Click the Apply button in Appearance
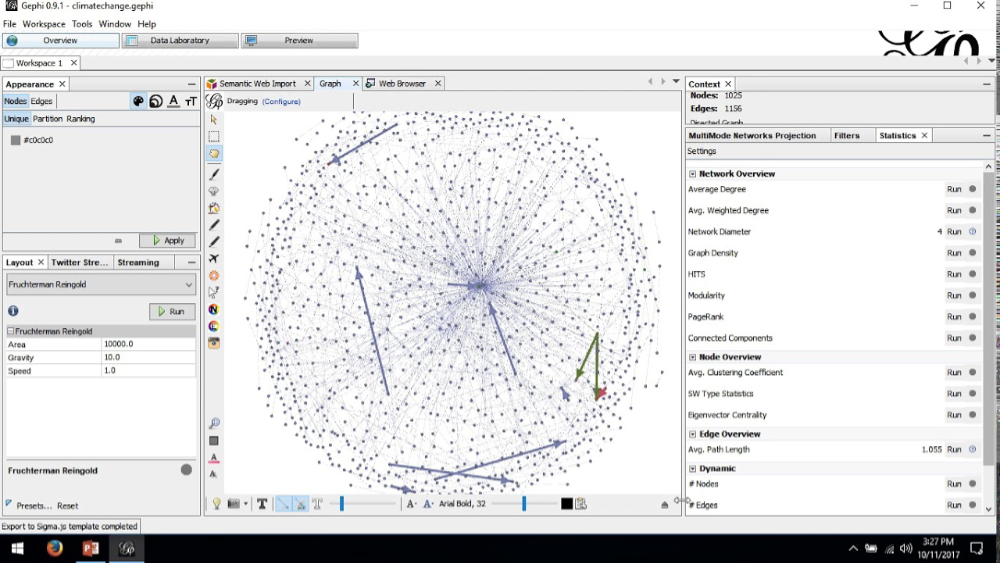 click(168, 240)
